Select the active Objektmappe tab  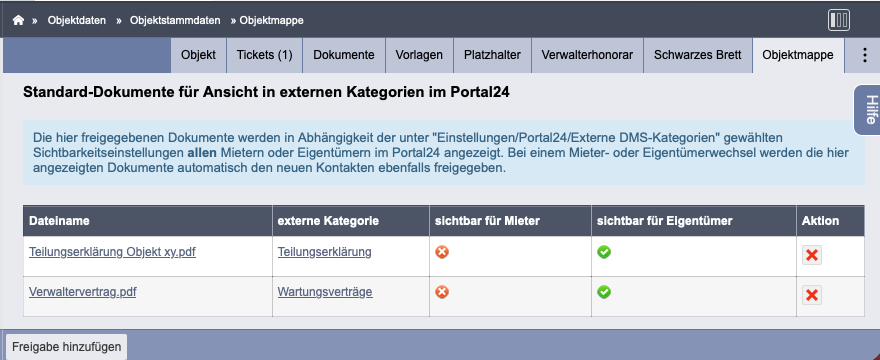click(x=798, y=55)
